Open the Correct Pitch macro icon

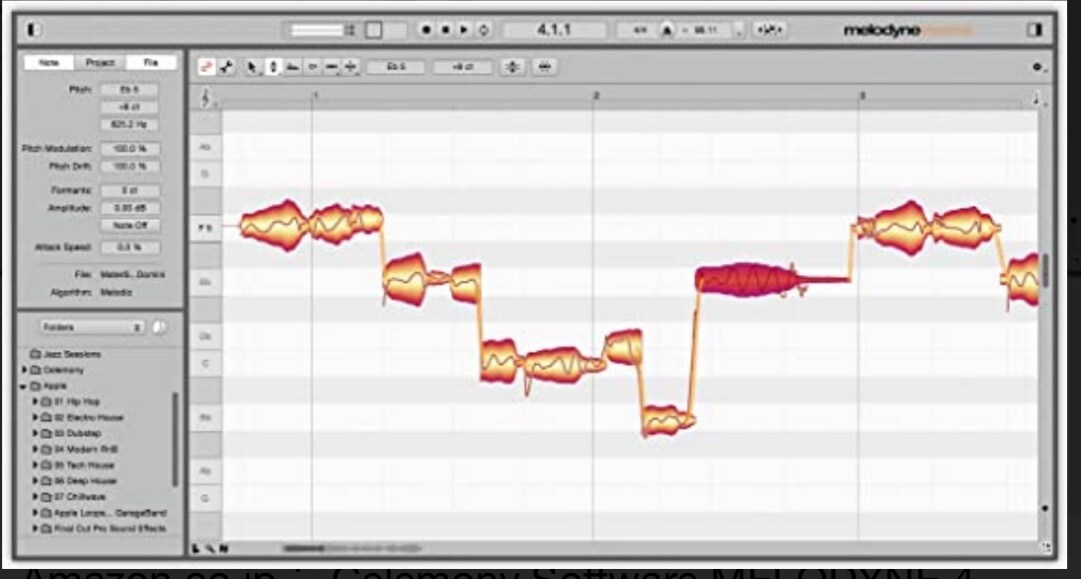coord(512,67)
